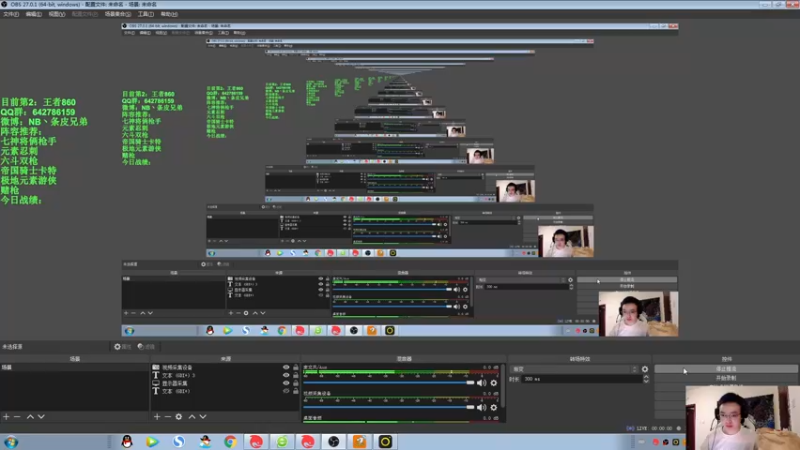This screenshot has height=450, width=800.
Task: Toggle visibility eye of 视频采集设备 source
Action: pos(286,367)
